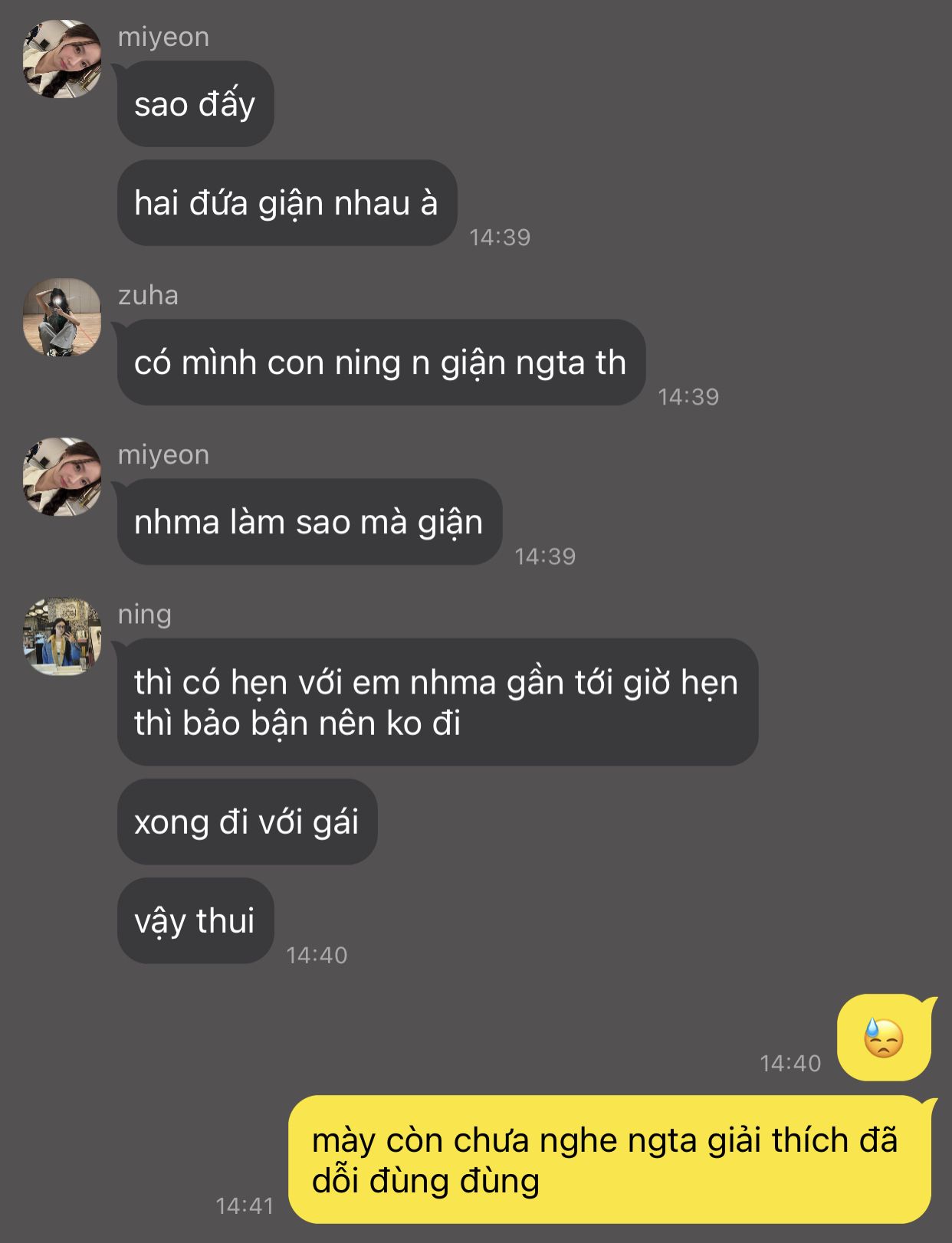This screenshot has height=1243, width=952.
Task: Select the 'hai đứa giận nhau à' message
Action: click(x=287, y=203)
